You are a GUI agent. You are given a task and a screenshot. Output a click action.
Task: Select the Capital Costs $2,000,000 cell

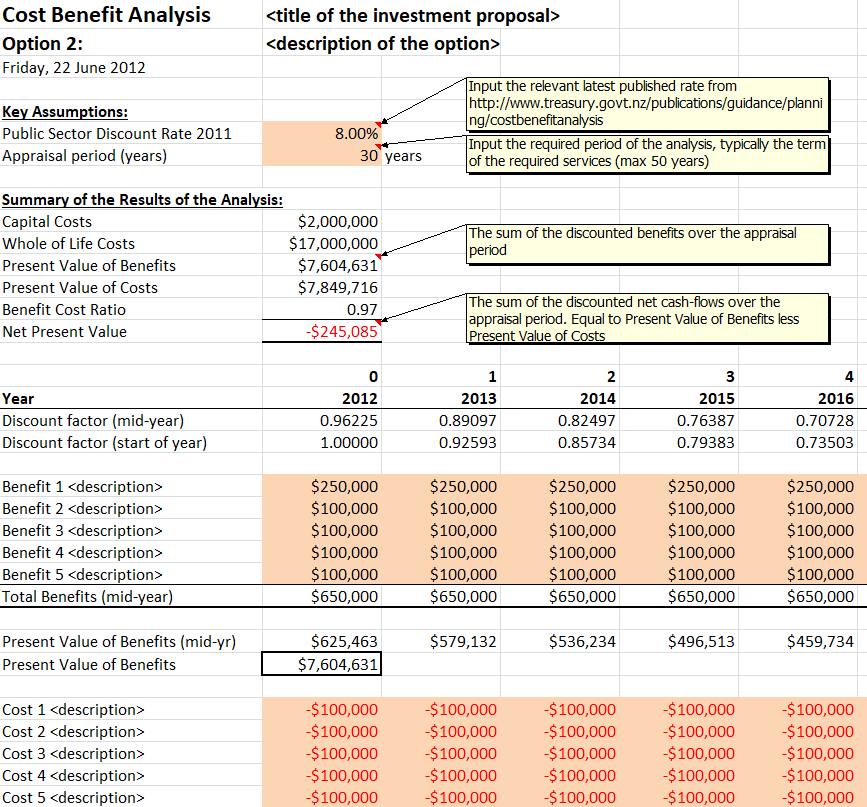click(322, 221)
